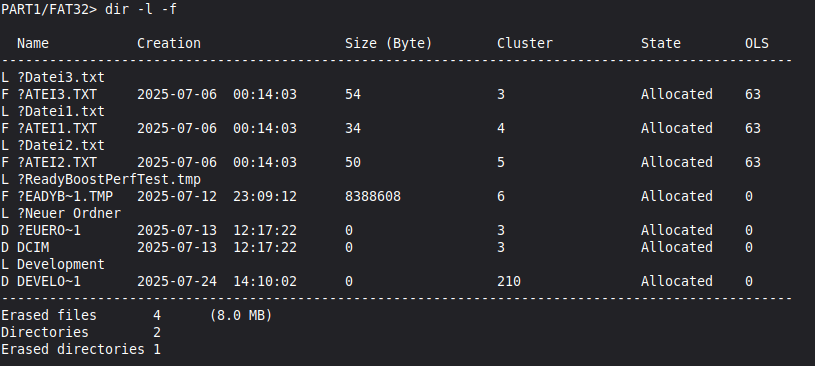The height and width of the screenshot is (366, 815).
Task: Select the Name column header
Action: coord(33,43)
